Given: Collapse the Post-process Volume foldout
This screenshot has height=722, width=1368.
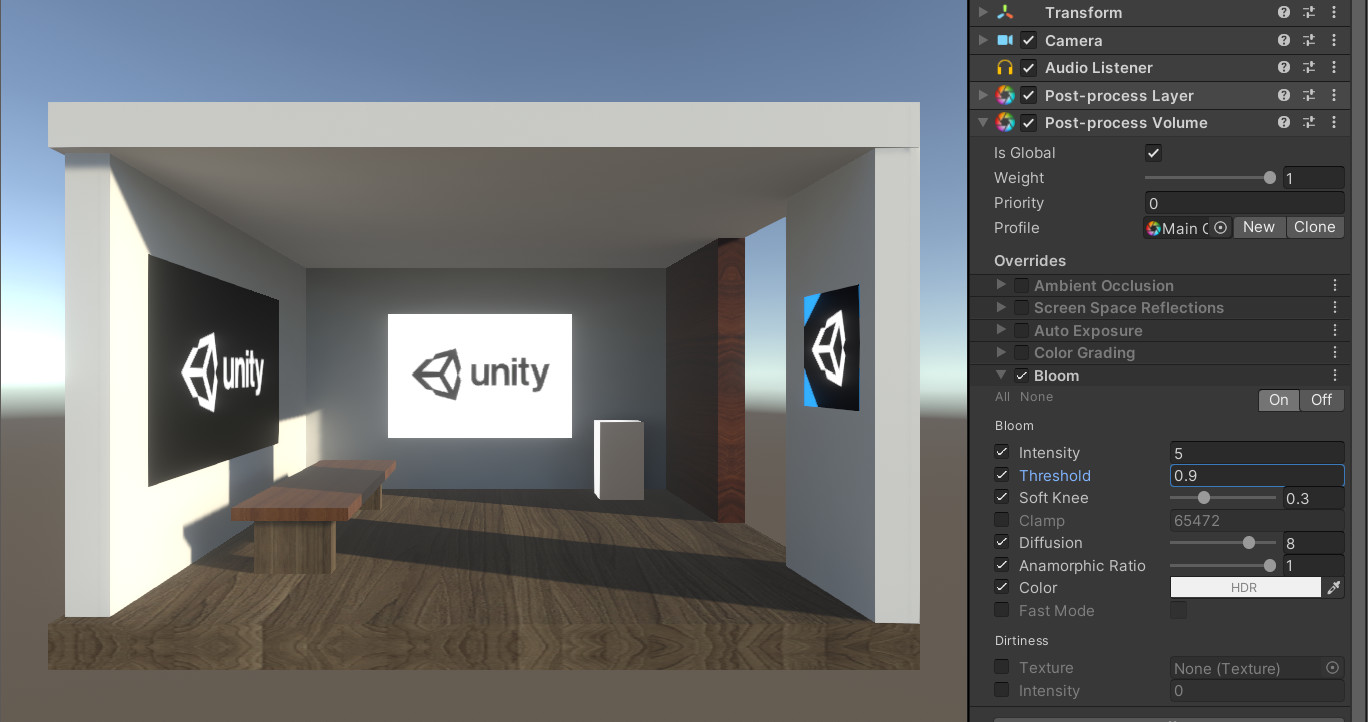Looking at the screenshot, I should (983, 123).
